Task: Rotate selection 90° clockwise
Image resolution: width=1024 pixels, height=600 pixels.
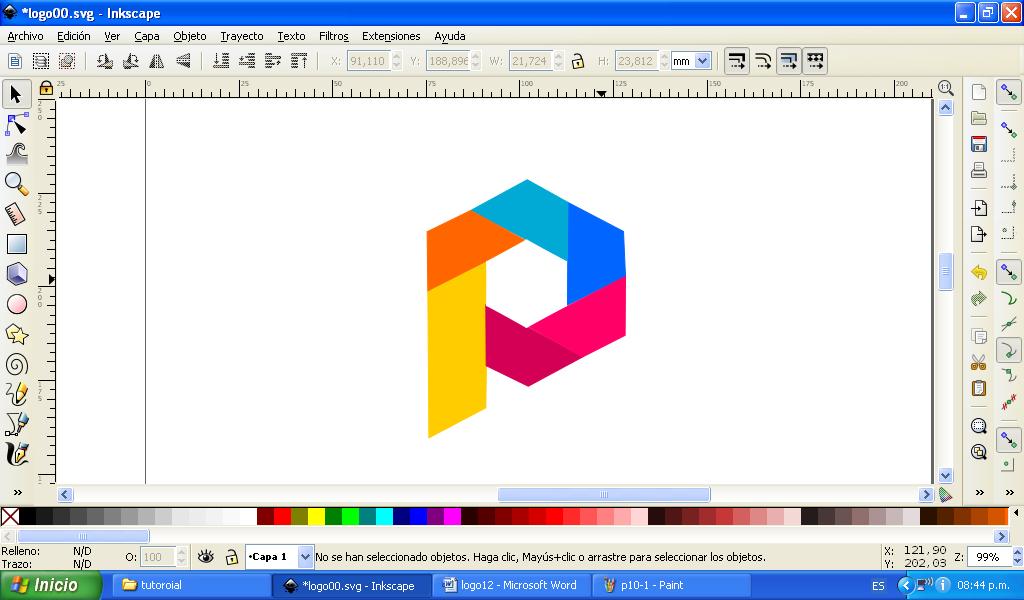Action: (131, 61)
